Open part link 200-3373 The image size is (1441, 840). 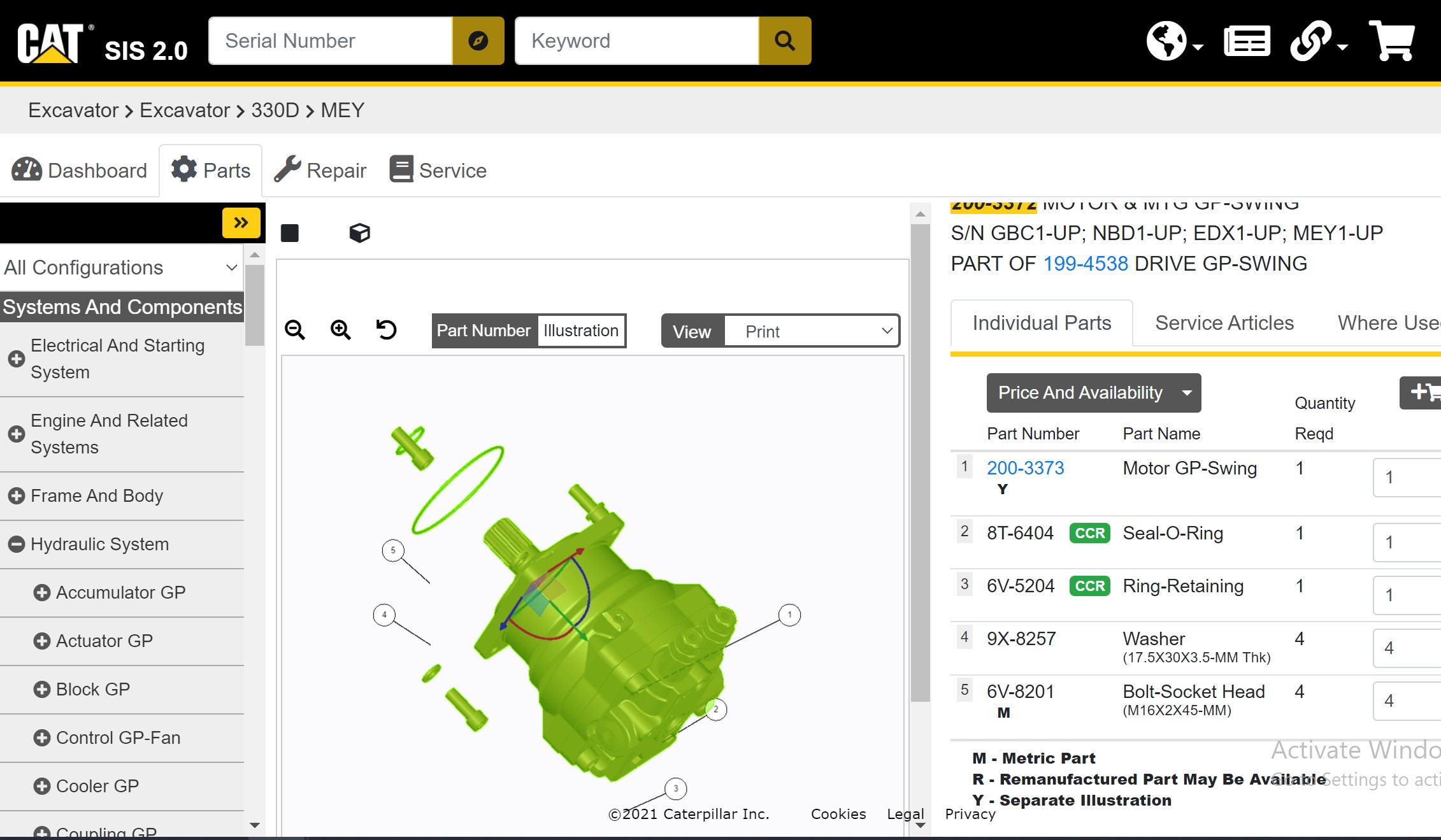[x=1025, y=468]
